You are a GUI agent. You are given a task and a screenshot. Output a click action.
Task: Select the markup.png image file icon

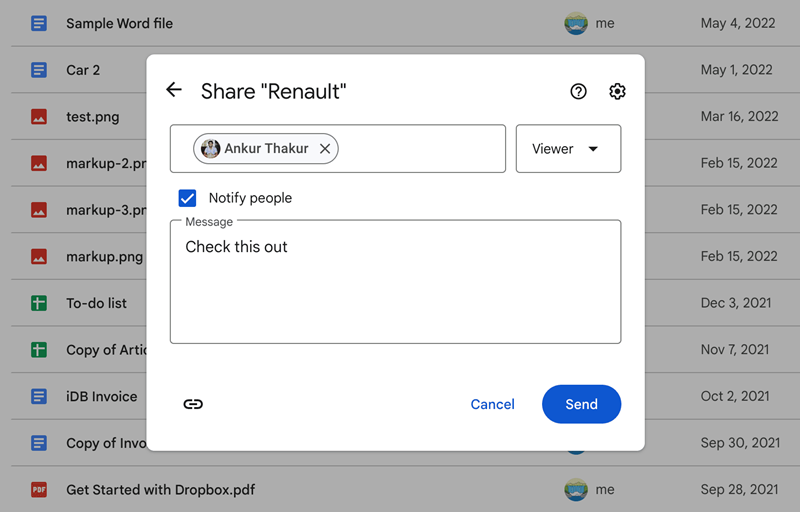coord(39,257)
